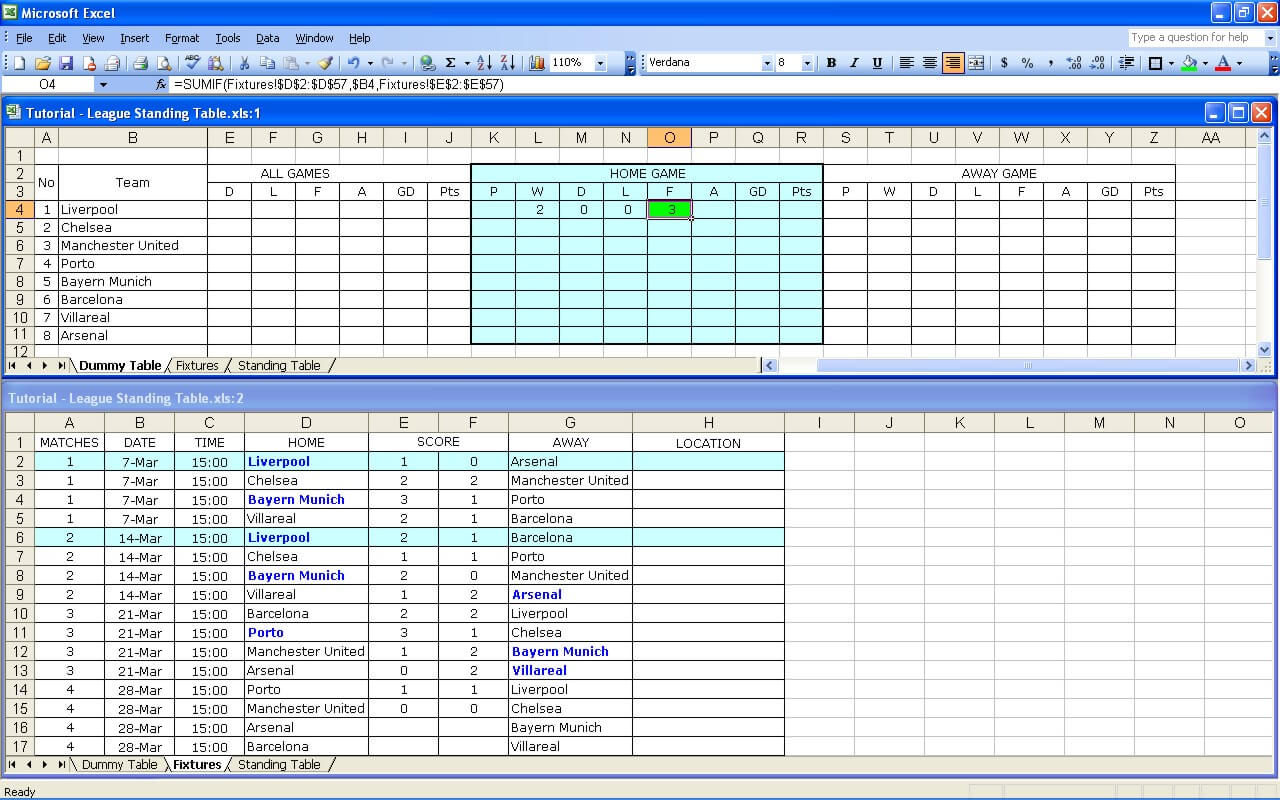Click the Increase Indent icon
This screenshot has height=800, width=1280.
tap(1126, 63)
